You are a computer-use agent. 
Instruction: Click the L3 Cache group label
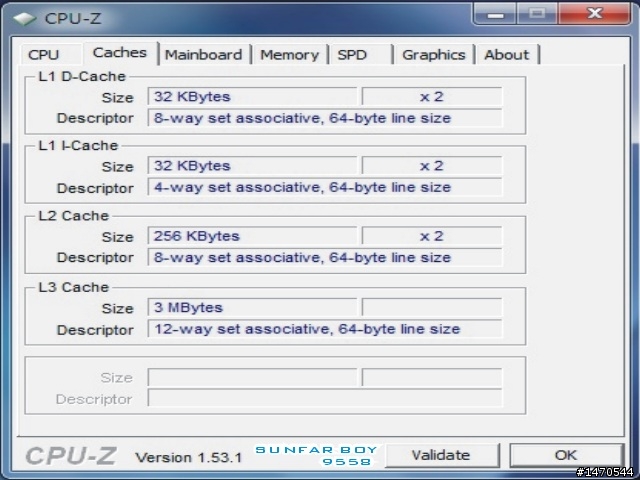pyautogui.click(x=73, y=287)
